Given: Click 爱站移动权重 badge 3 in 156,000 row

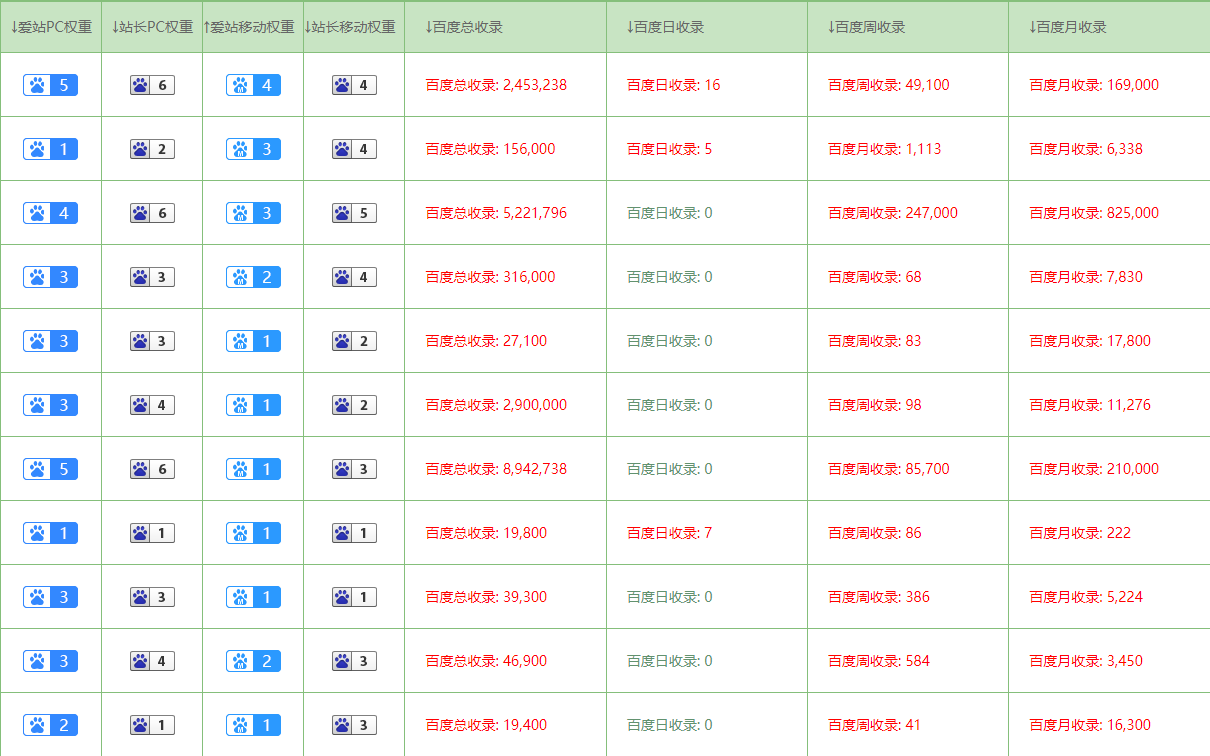Looking at the screenshot, I should (x=253, y=149).
